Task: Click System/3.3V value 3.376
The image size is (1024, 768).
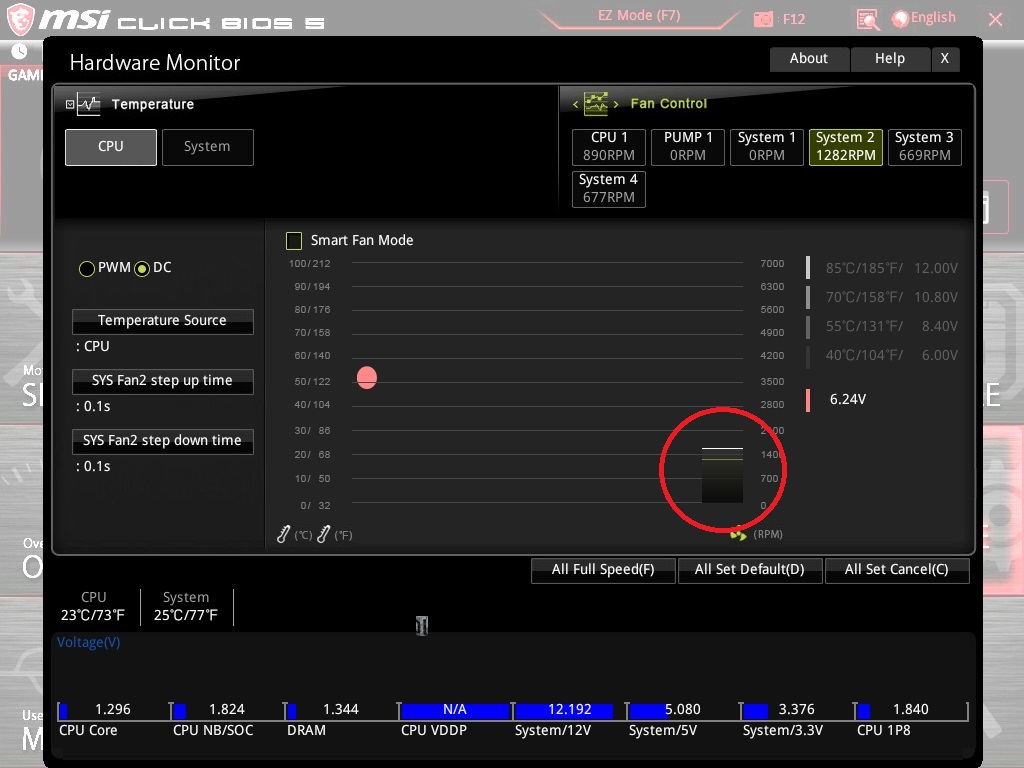Action: pyautogui.click(x=797, y=710)
